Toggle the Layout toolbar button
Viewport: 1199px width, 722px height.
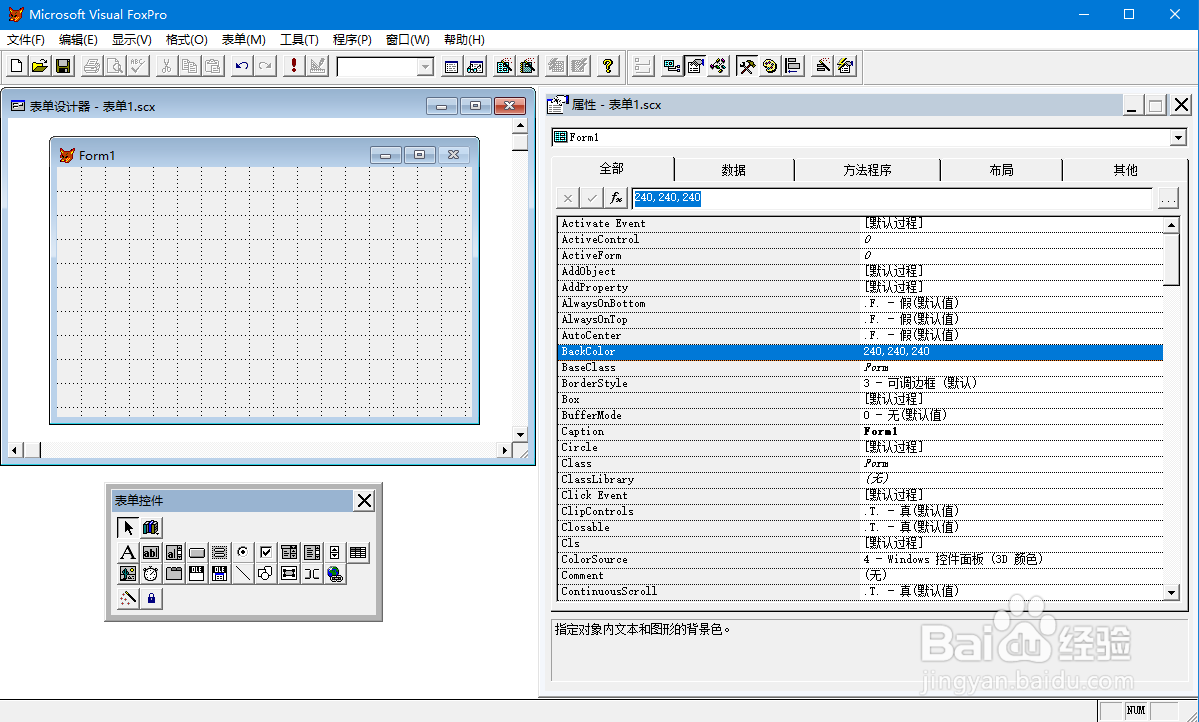pos(793,66)
